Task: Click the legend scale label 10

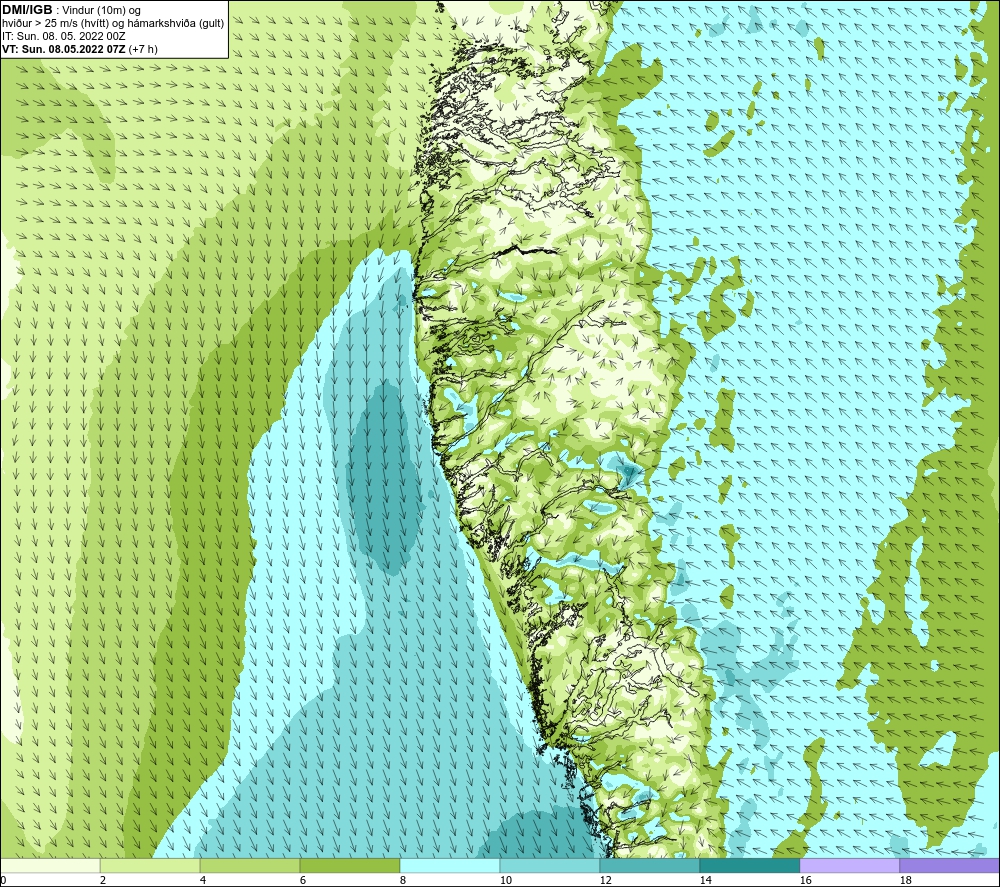Action: click(x=505, y=880)
